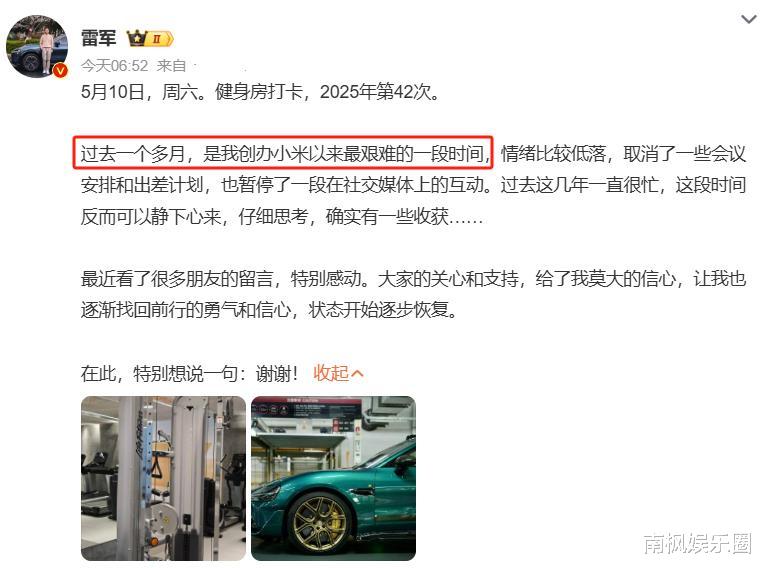Image resolution: width=764 pixels, height=568 pixels.
Task: Click the first line 5月10日 post text
Action: click(260, 92)
